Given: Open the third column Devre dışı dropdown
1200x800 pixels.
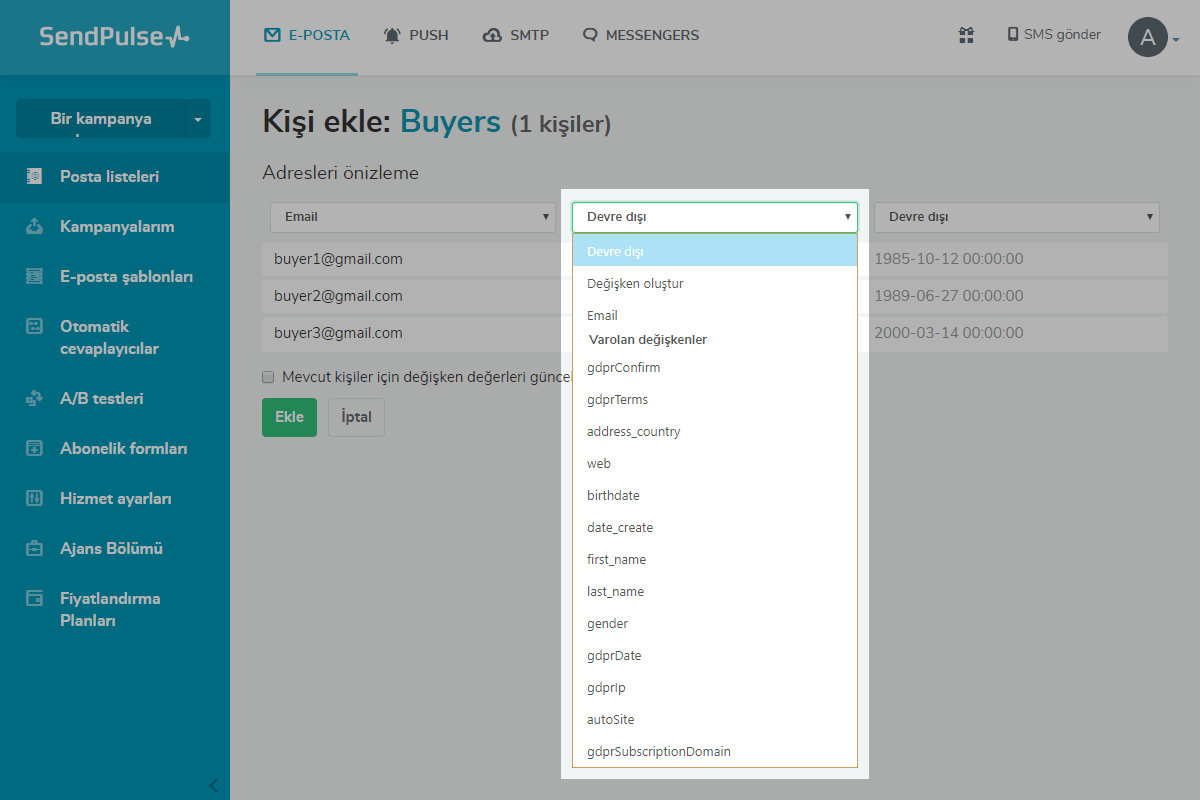Looking at the screenshot, I should tap(1016, 217).
